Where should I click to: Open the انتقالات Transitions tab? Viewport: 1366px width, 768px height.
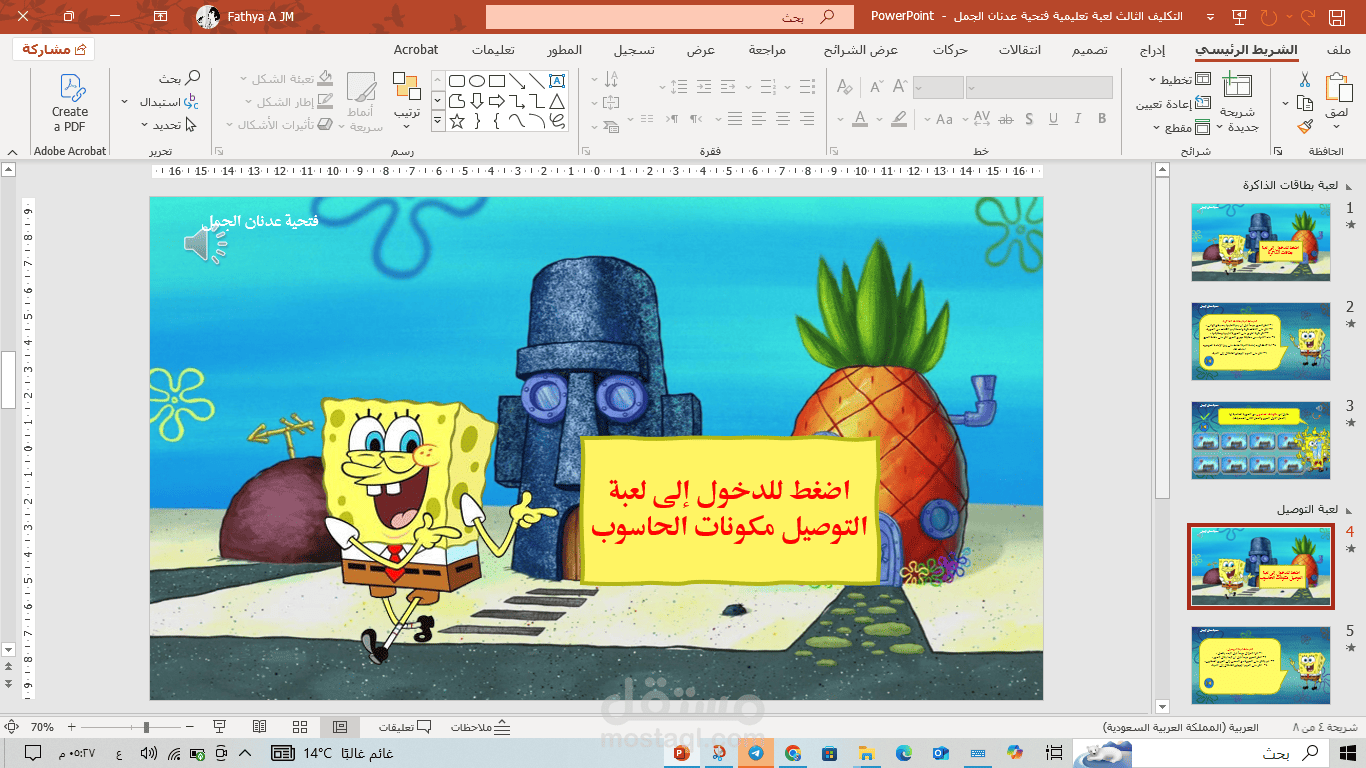tap(1021, 50)
